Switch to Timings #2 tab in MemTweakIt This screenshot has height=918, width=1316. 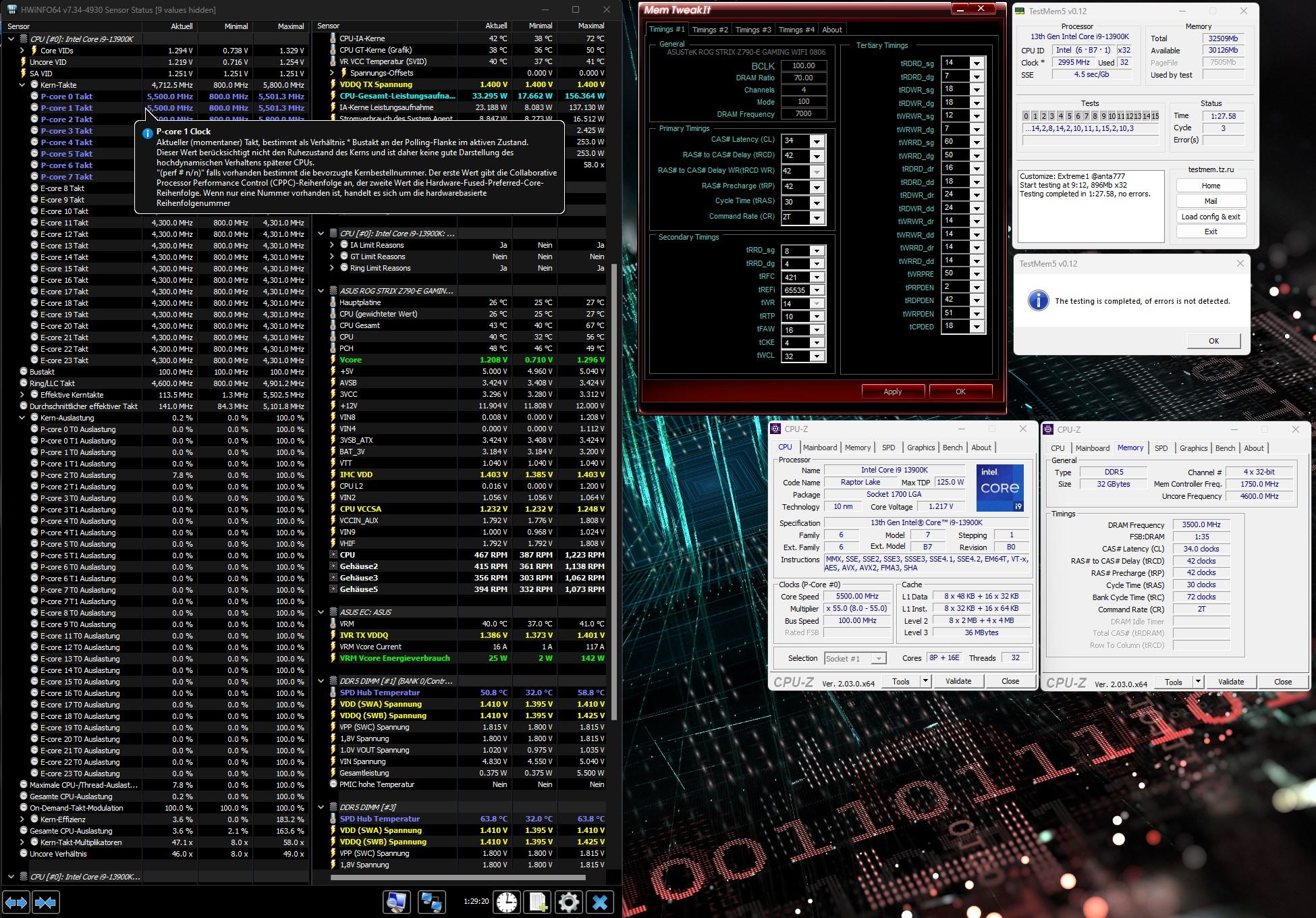(x=710, y=30)
